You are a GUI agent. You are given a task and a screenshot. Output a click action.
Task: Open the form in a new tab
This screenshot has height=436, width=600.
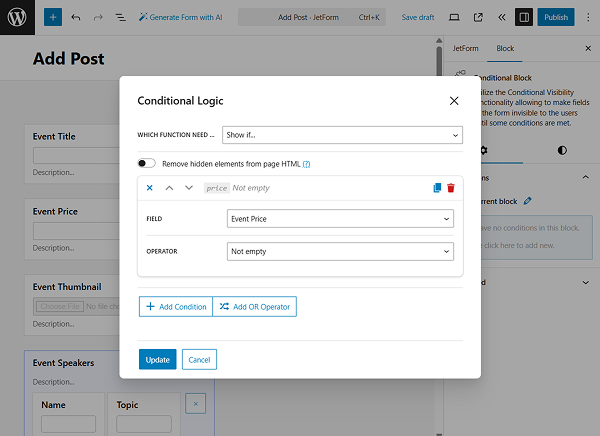[x=478, y=17]
